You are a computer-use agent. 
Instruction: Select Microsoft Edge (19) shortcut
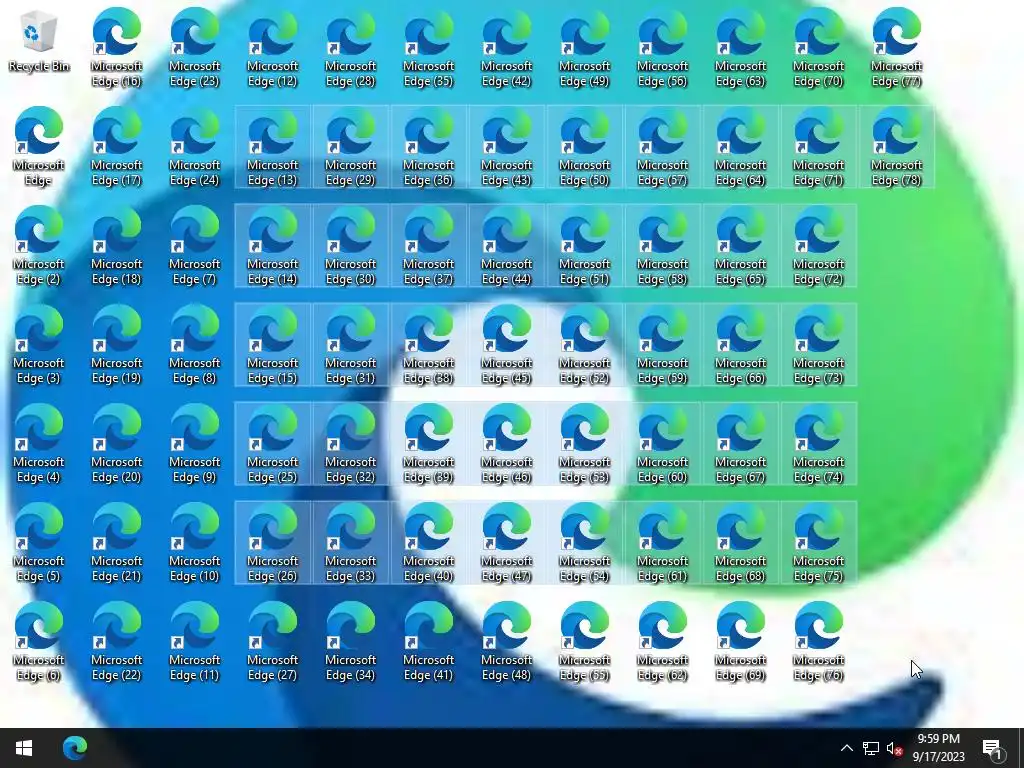(x=116, y=345)
